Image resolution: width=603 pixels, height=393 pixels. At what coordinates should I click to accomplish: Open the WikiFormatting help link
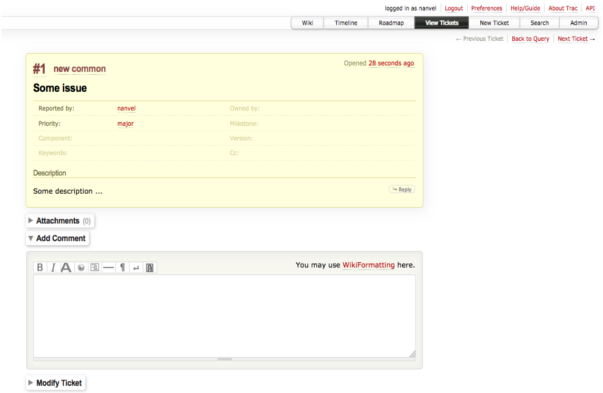[368, 265]
